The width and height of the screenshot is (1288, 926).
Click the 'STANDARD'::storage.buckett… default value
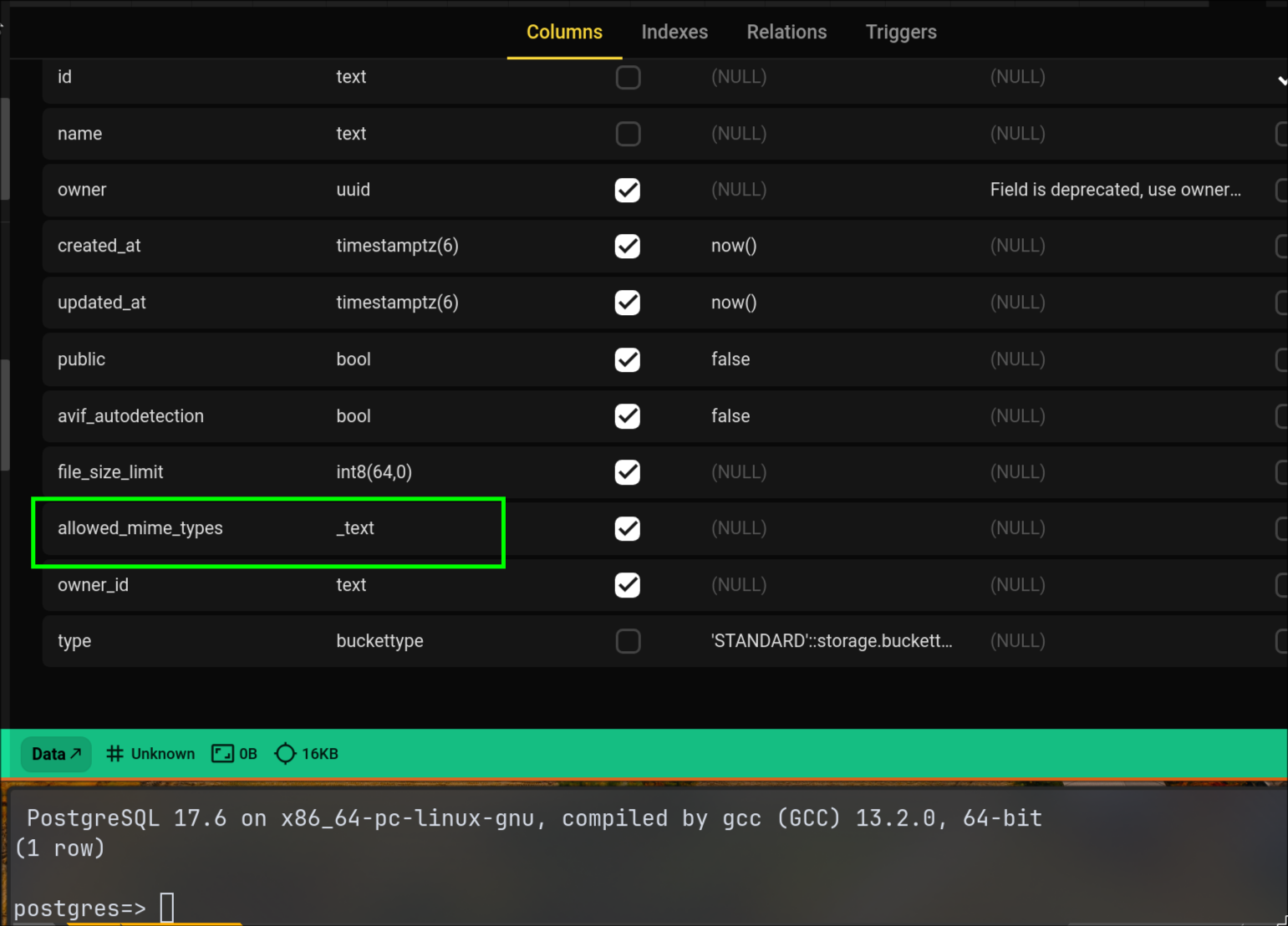coord(832,641)
